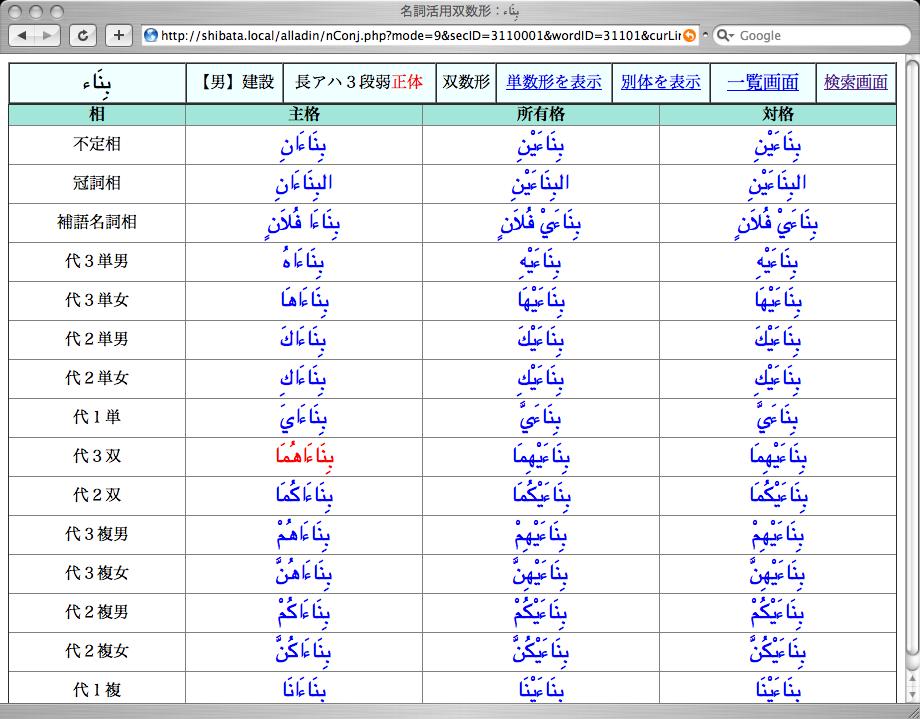Screen dimensions: 920x719
Task: Go back with the browser back arrow
Action: tap(22, 36)
